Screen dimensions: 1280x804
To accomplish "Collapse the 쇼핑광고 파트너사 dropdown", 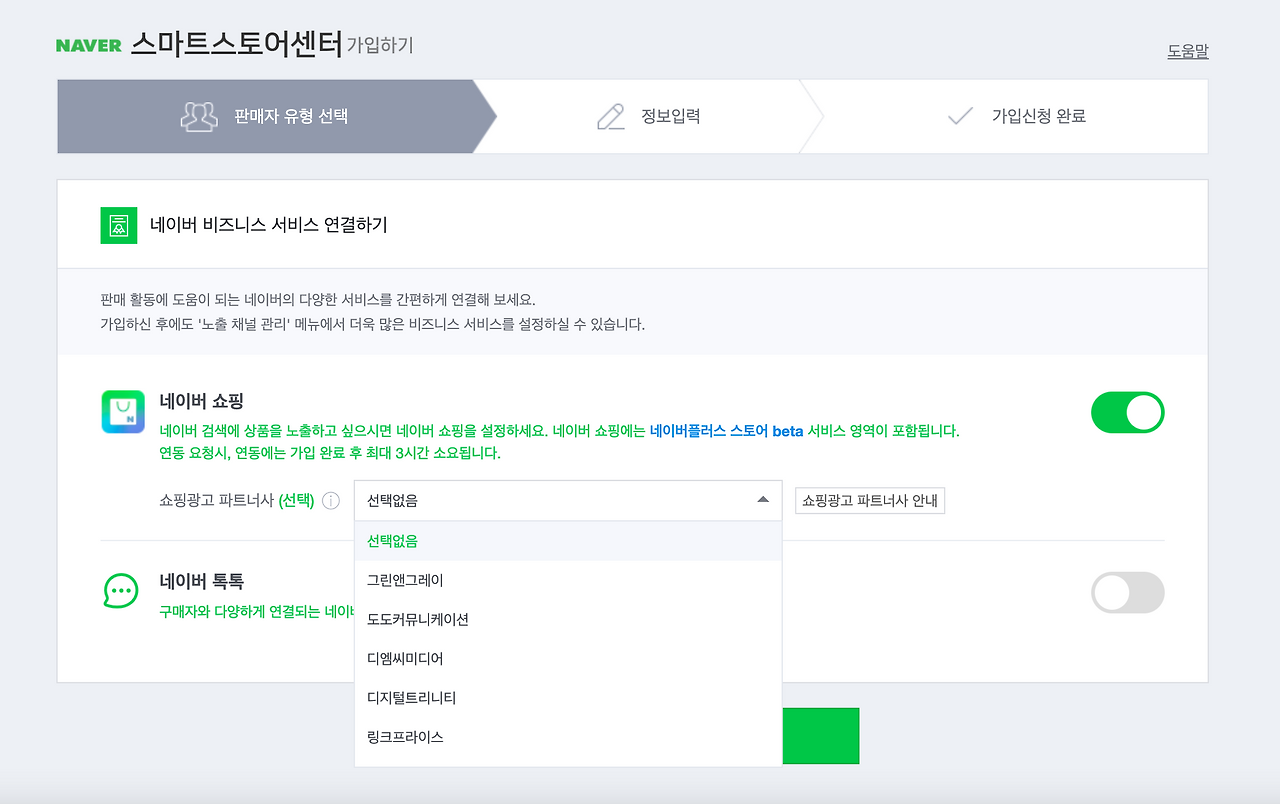I will tap(568, 500).
